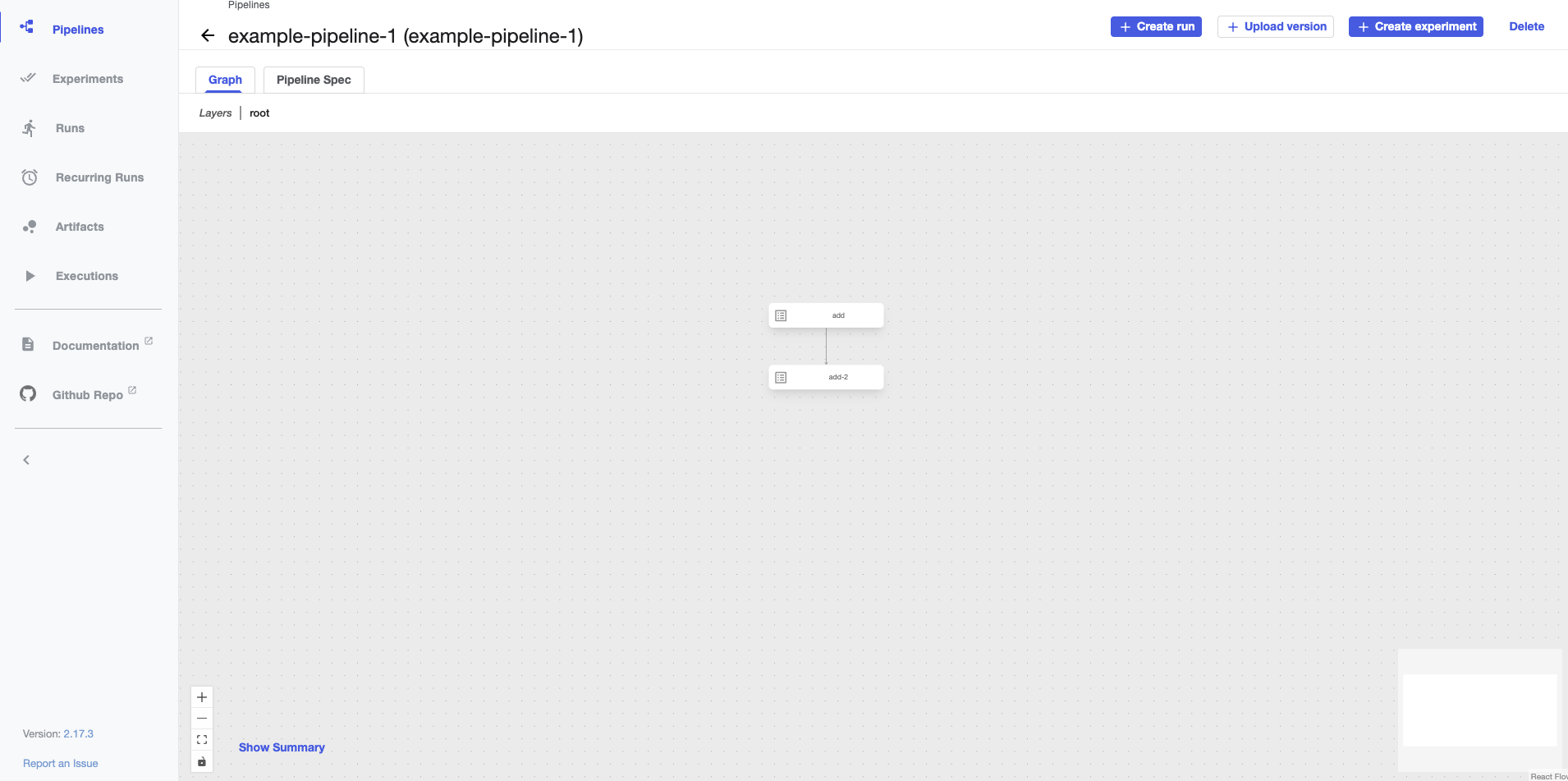Click the Runs running-person icon
The image size is (1568, 781).
(30, 128)
